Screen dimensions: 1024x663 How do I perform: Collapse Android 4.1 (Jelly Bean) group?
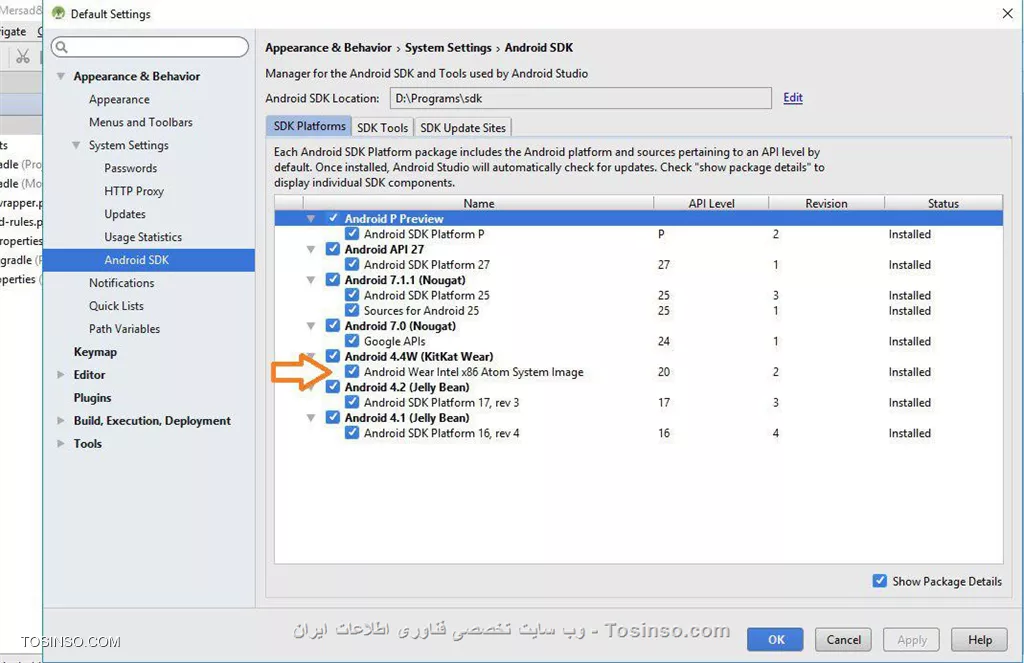[x=312, y=418]
